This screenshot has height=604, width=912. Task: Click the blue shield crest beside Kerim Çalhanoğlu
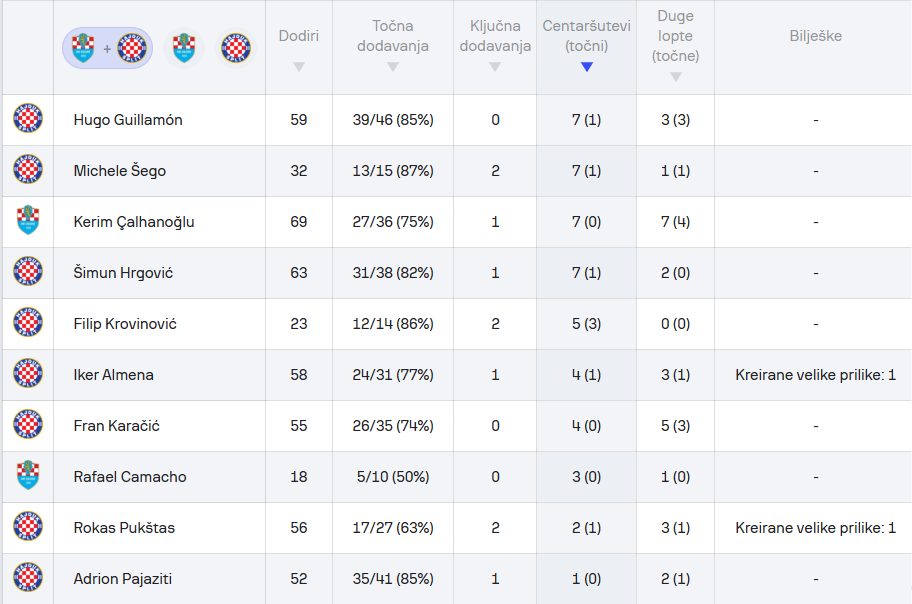click(x=28, y=222)
